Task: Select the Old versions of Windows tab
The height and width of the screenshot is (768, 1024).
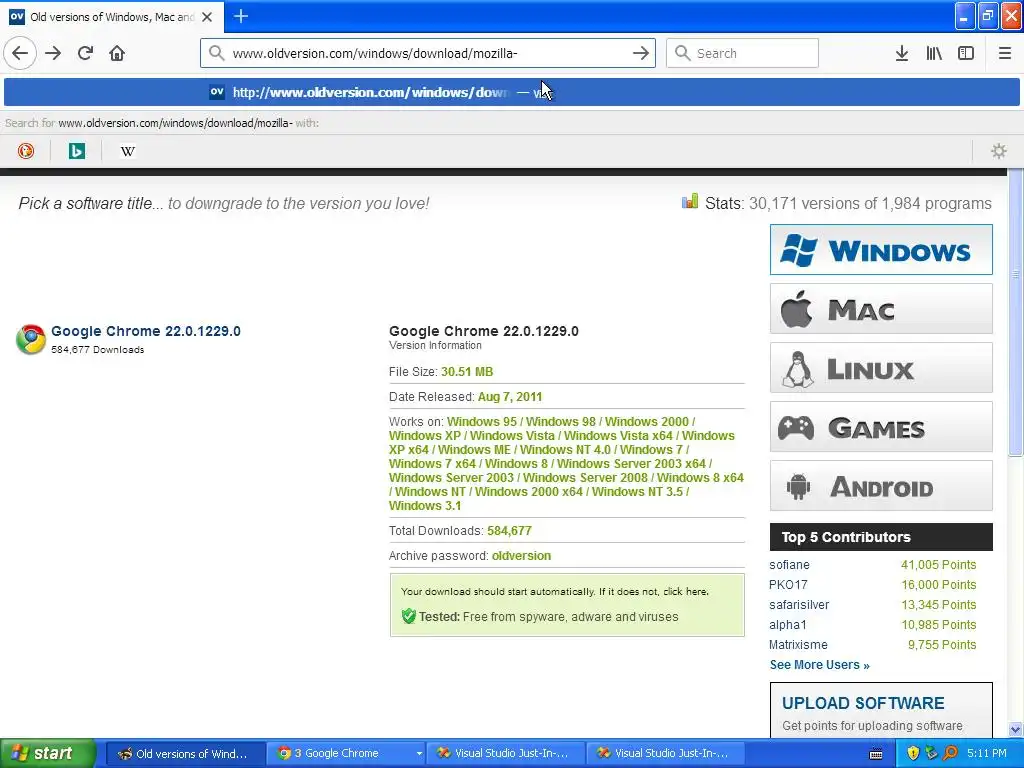Action: click(x=112, y=17)
